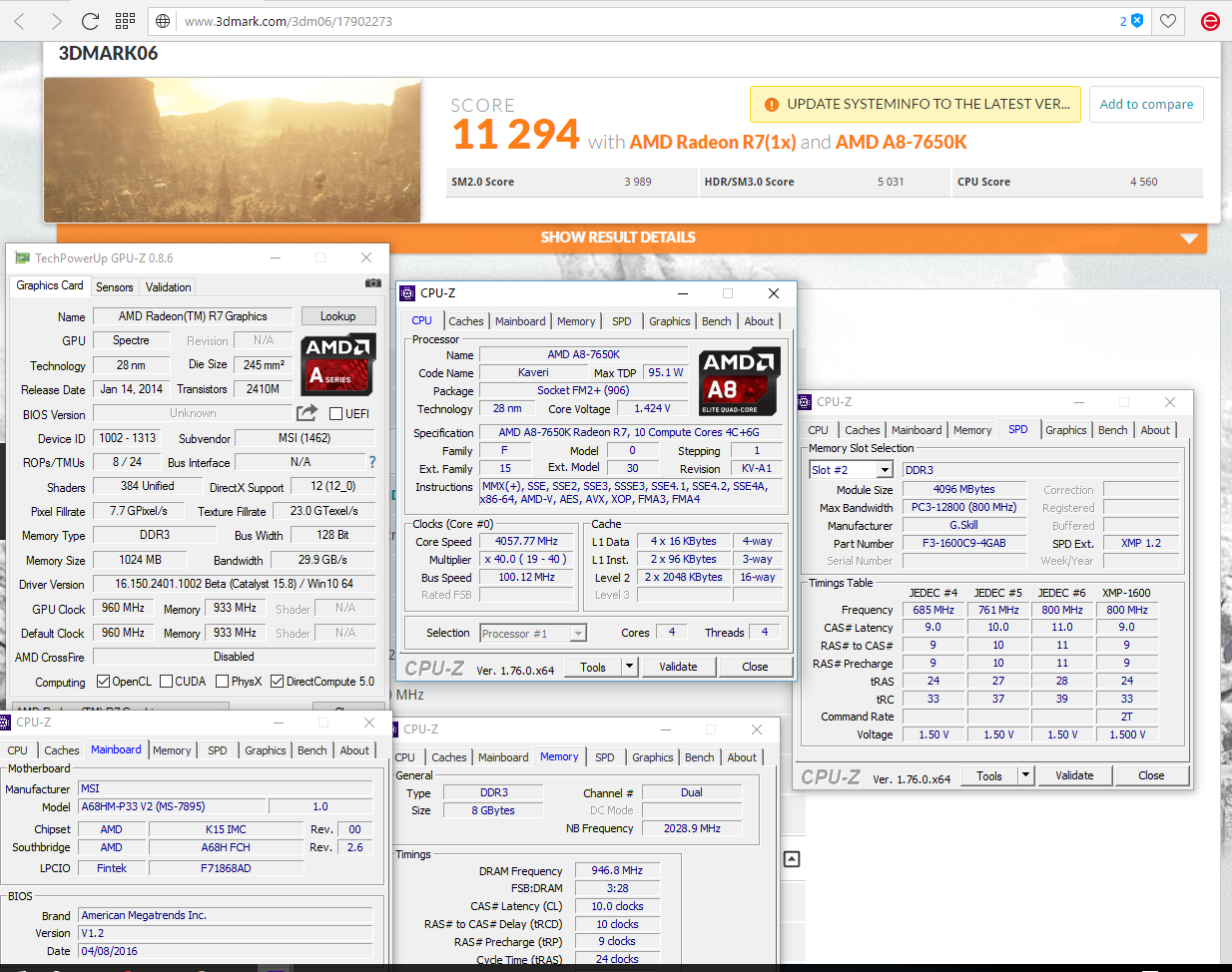Take GPU-Z screenshot with camera icon
This screenshot has height=972, width=1232.
tap(373, 283)
